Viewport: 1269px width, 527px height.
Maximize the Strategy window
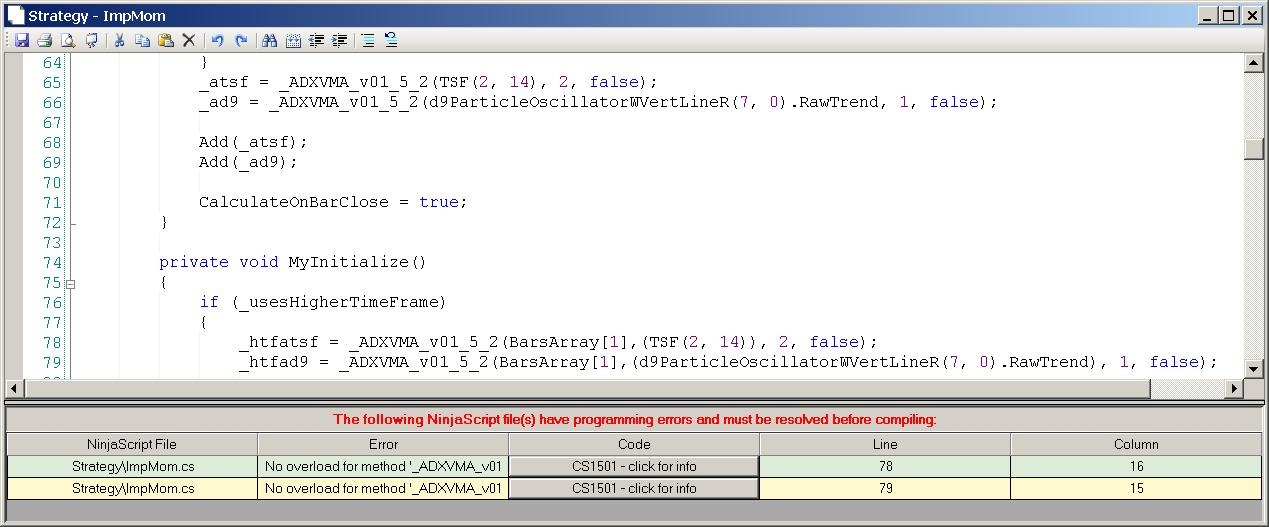point(1229,15)
